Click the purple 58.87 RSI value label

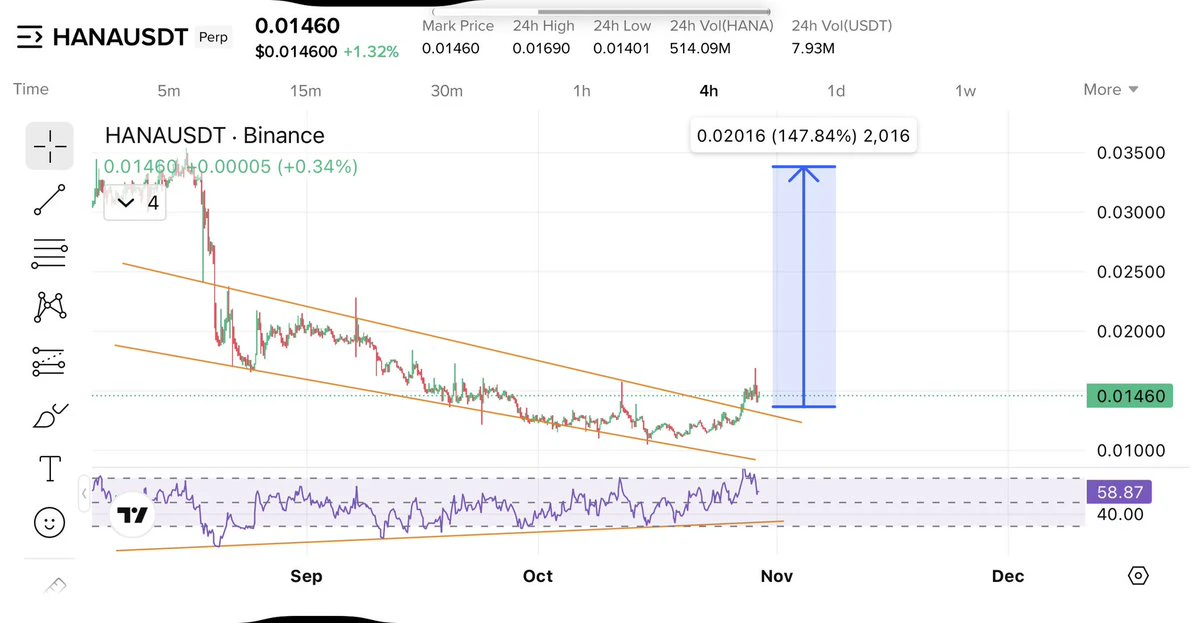pos(1119,492)
